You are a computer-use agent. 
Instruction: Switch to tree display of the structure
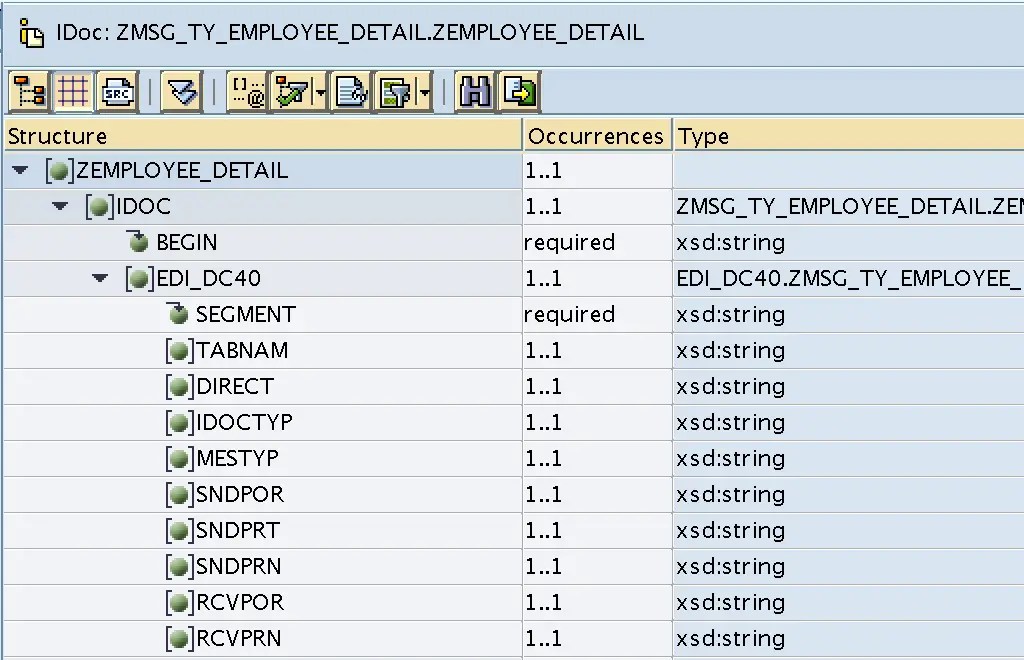click(x=28, y=91)
